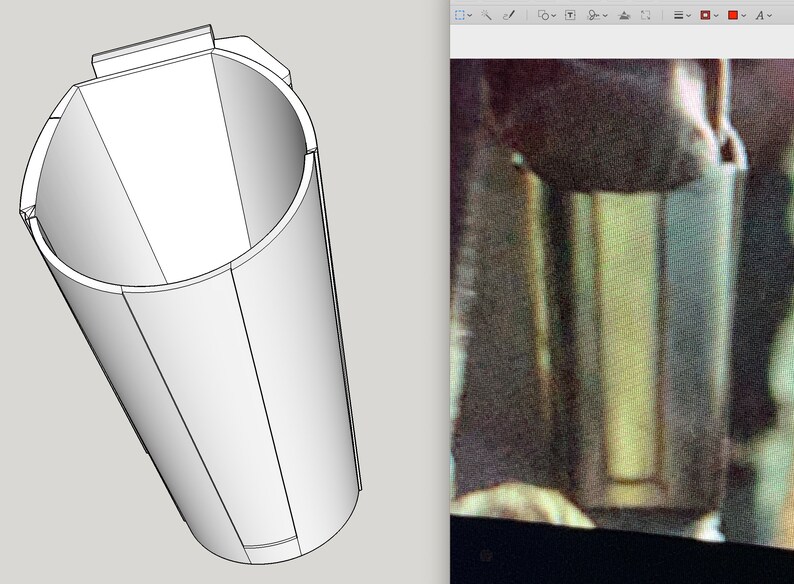Insert a text box with the Text tool

(x=570, y=15)
